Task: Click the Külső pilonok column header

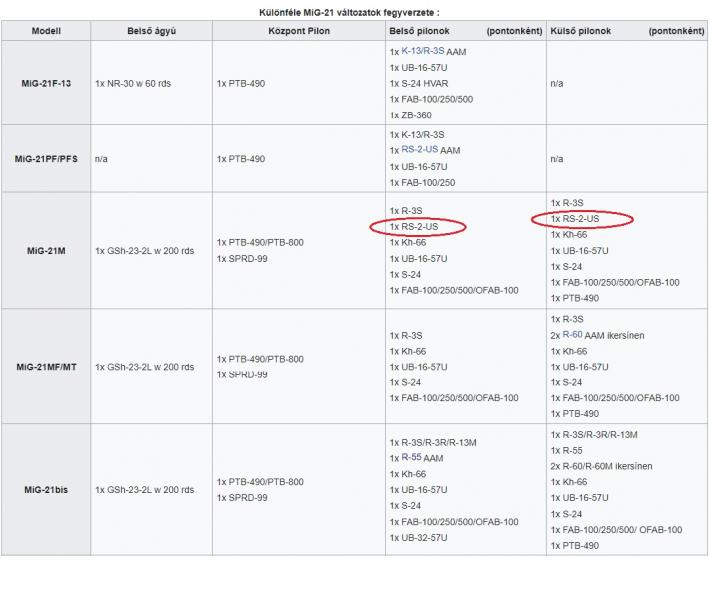Action: [580, 31]
